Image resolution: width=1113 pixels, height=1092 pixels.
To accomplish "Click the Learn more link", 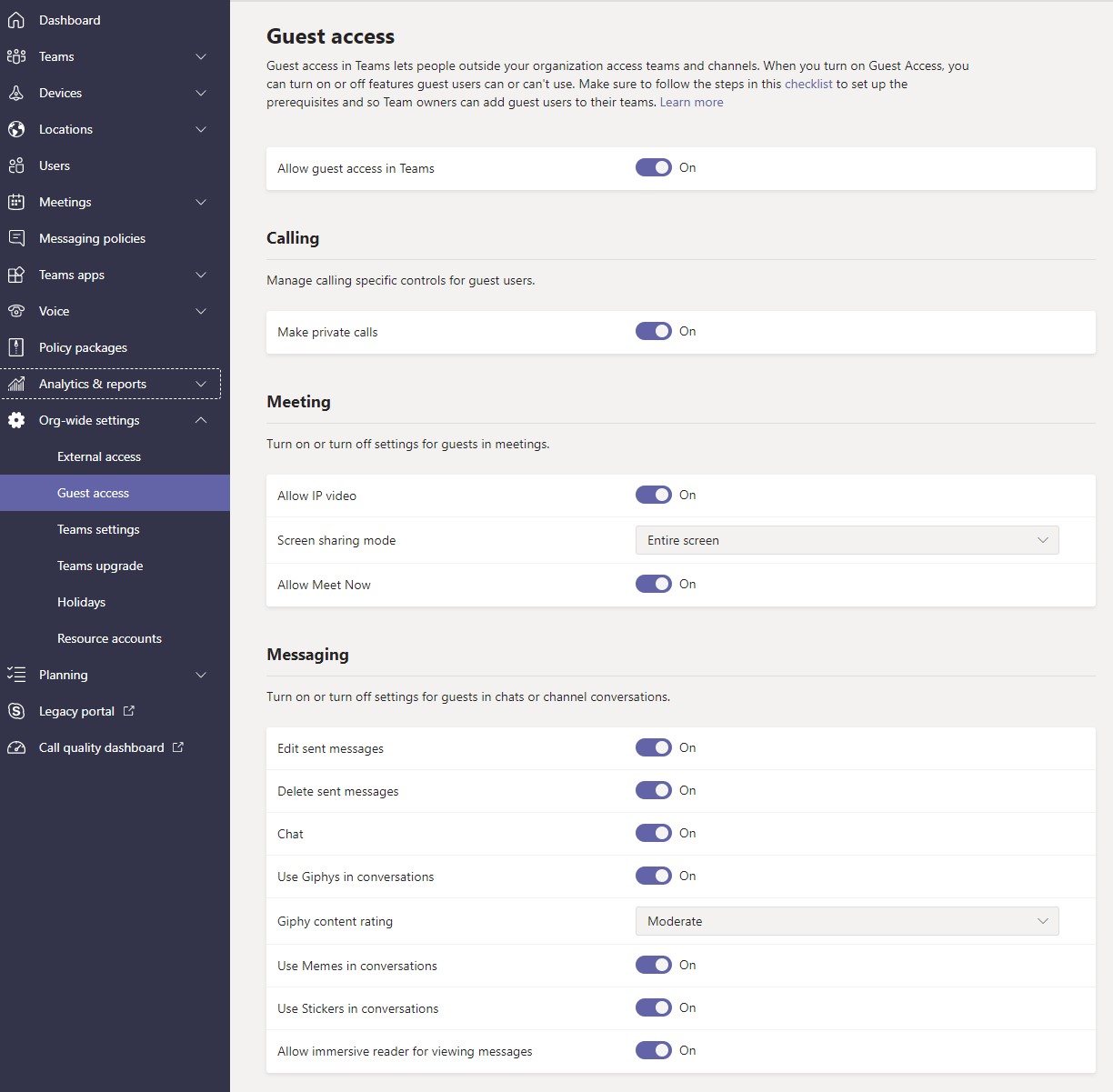I will (691, 102).
